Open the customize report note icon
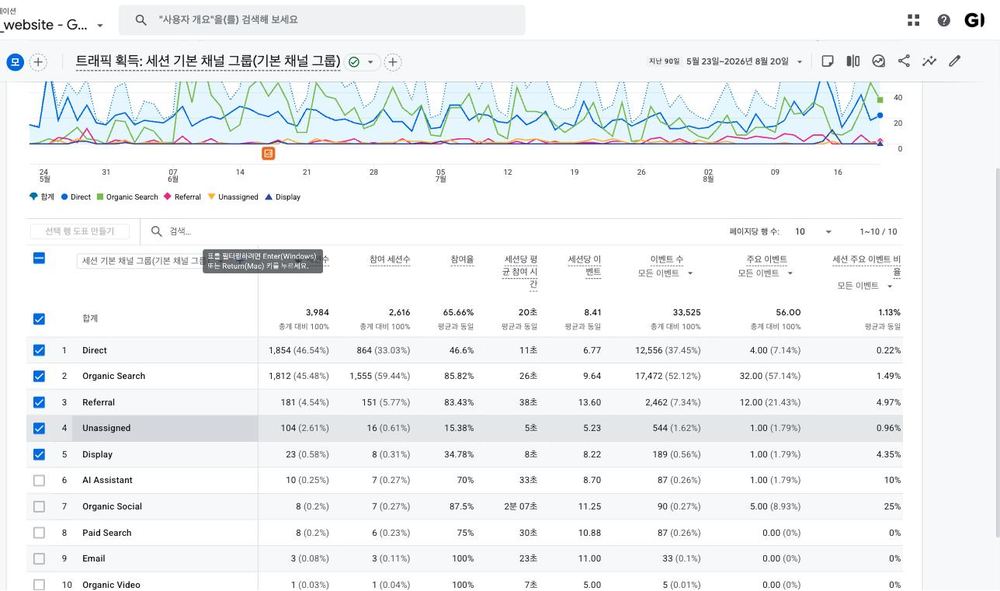 pyautogui.click(x=827, y=61)
